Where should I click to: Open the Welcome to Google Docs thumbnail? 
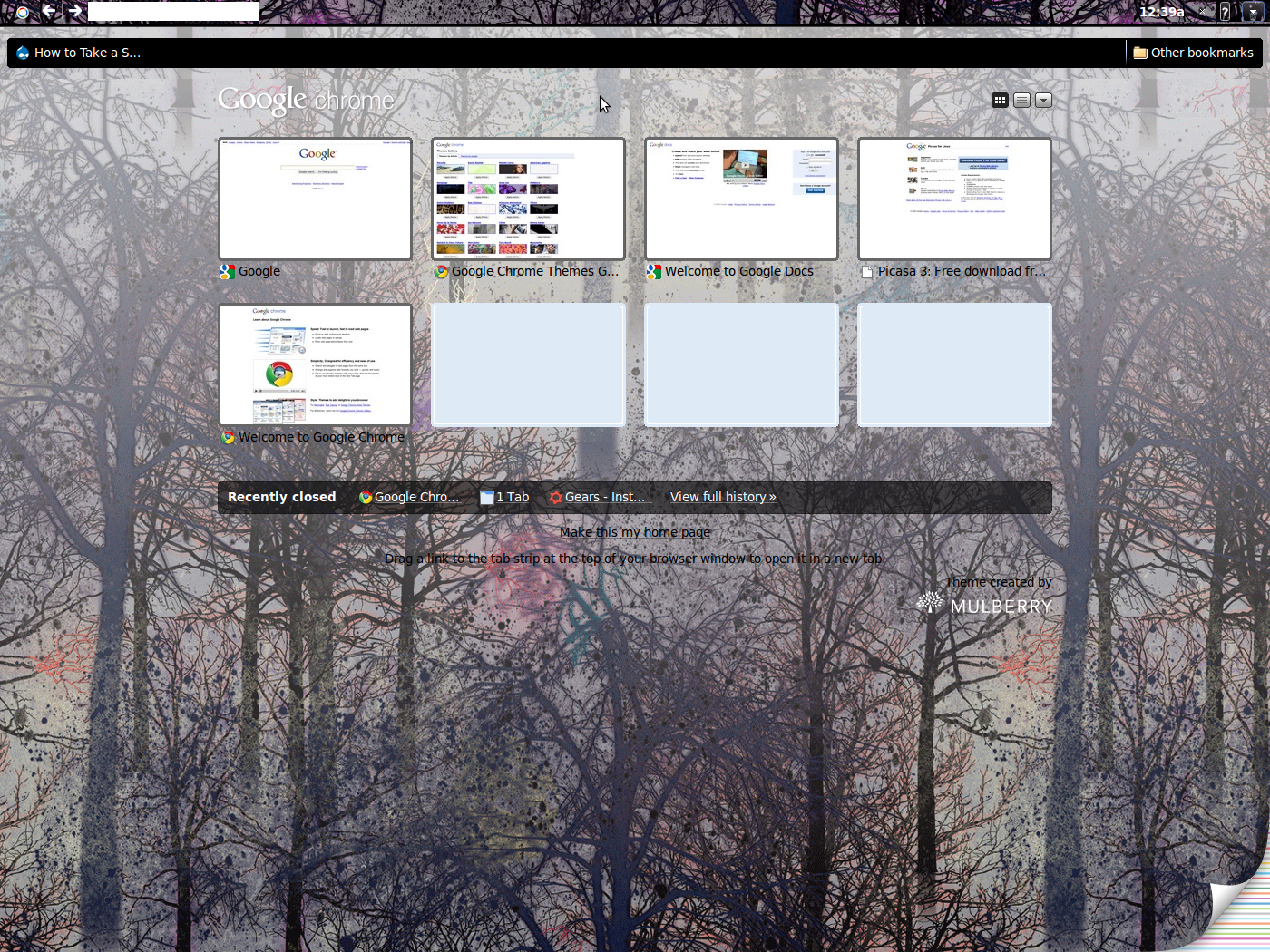[x=741, y=199]
